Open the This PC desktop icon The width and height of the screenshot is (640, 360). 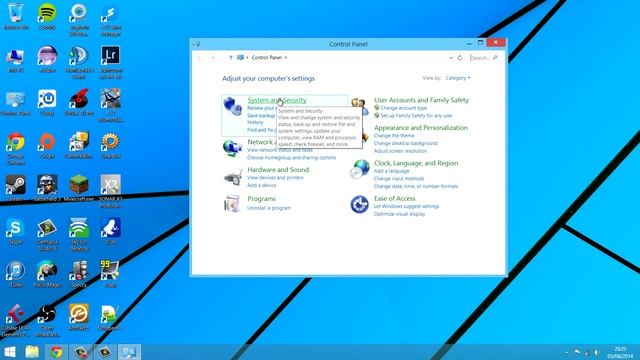pos(16,60)
